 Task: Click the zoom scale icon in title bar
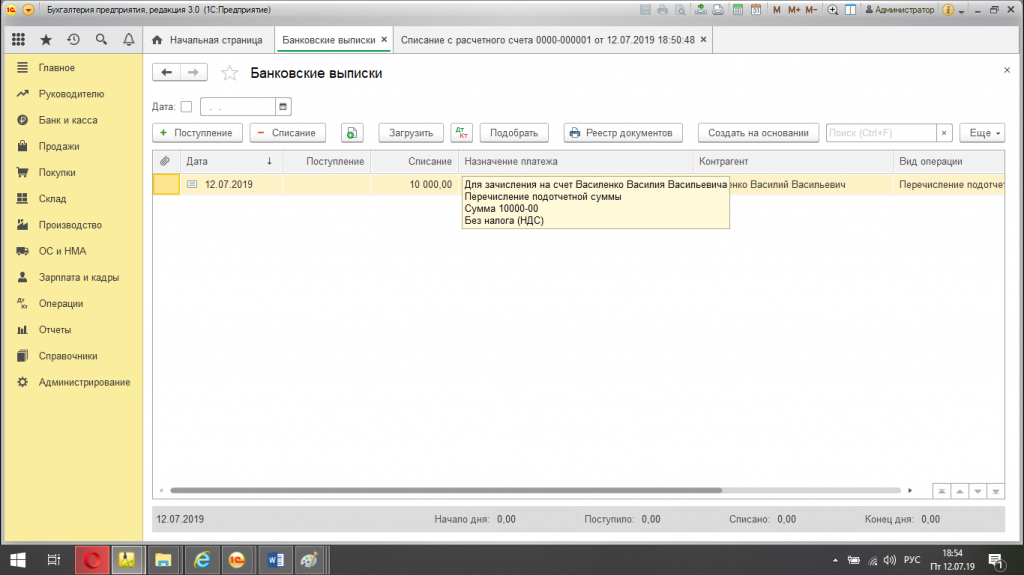pyautogui.click(x=833, y=10)
